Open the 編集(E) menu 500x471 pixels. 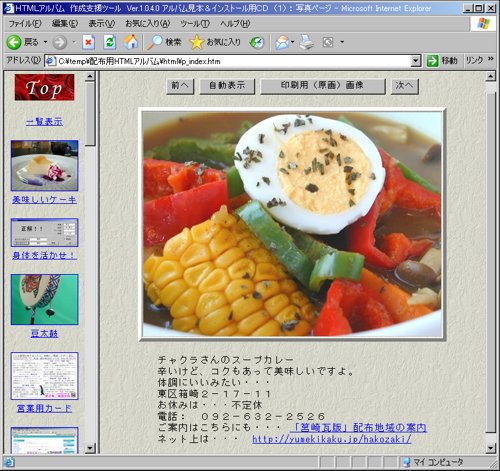click(65, 24)
